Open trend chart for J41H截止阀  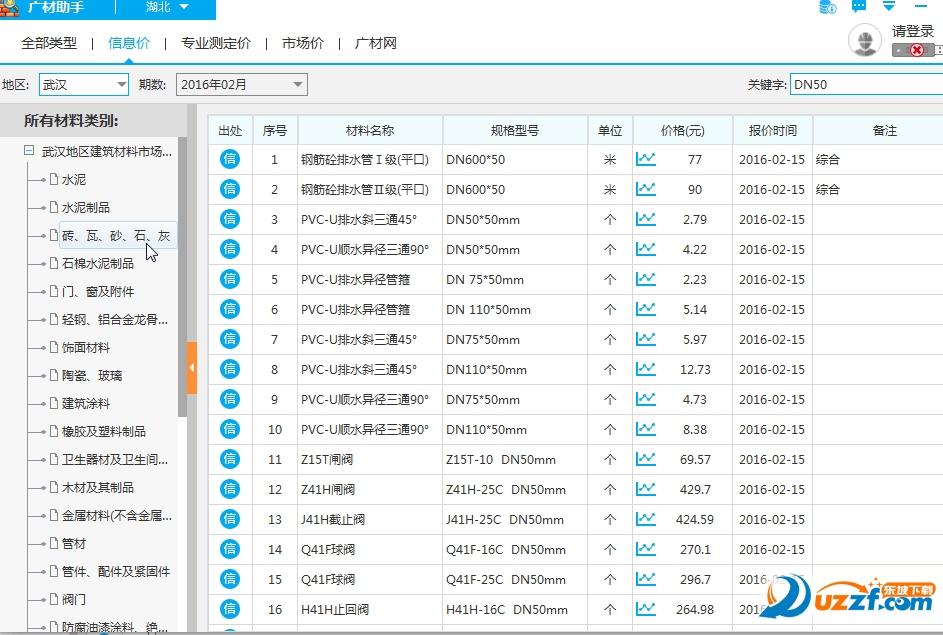[x=645, y=519]
